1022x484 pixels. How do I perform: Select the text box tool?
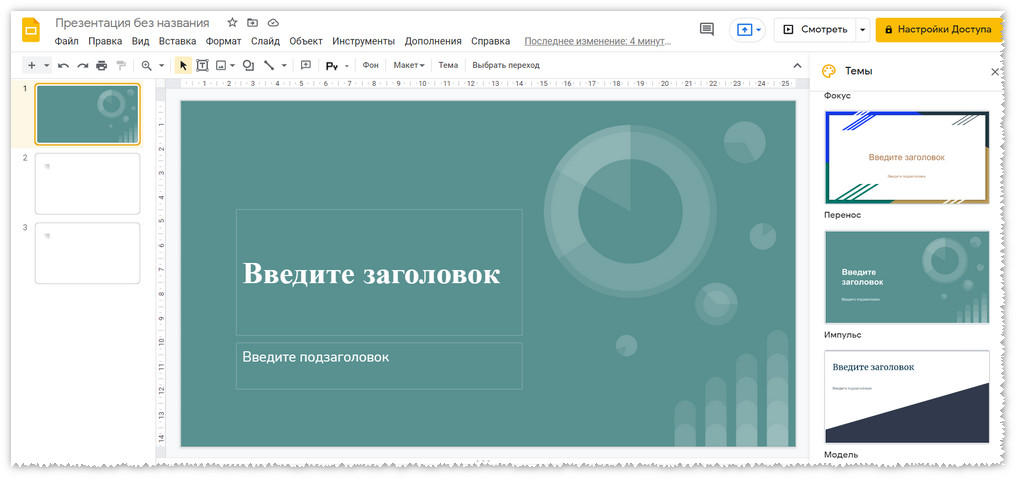click(x=203, y=66)
